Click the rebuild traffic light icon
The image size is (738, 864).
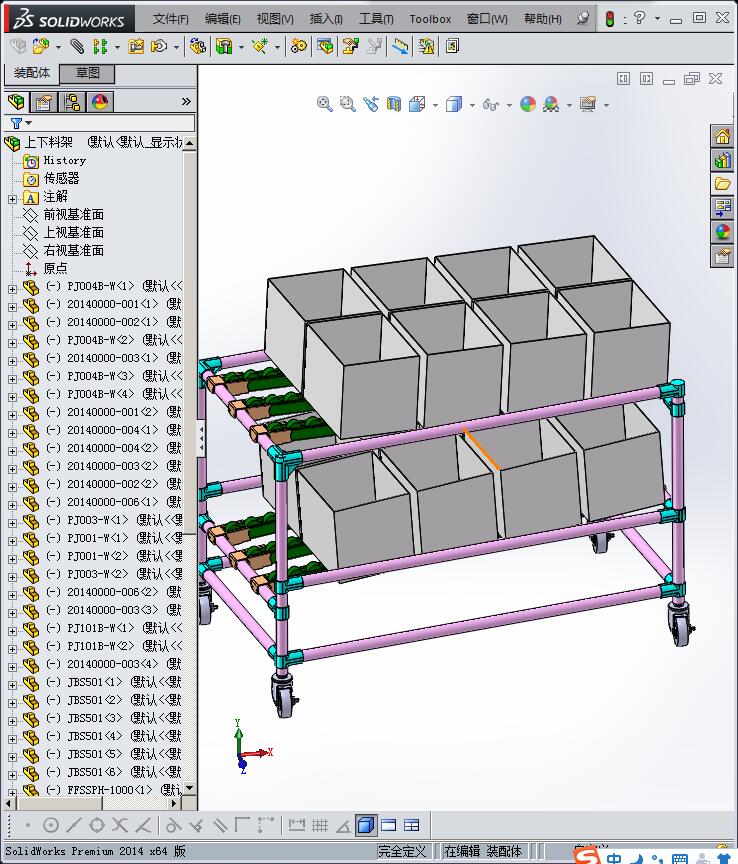pyautogui.click(x=610, y=19)
